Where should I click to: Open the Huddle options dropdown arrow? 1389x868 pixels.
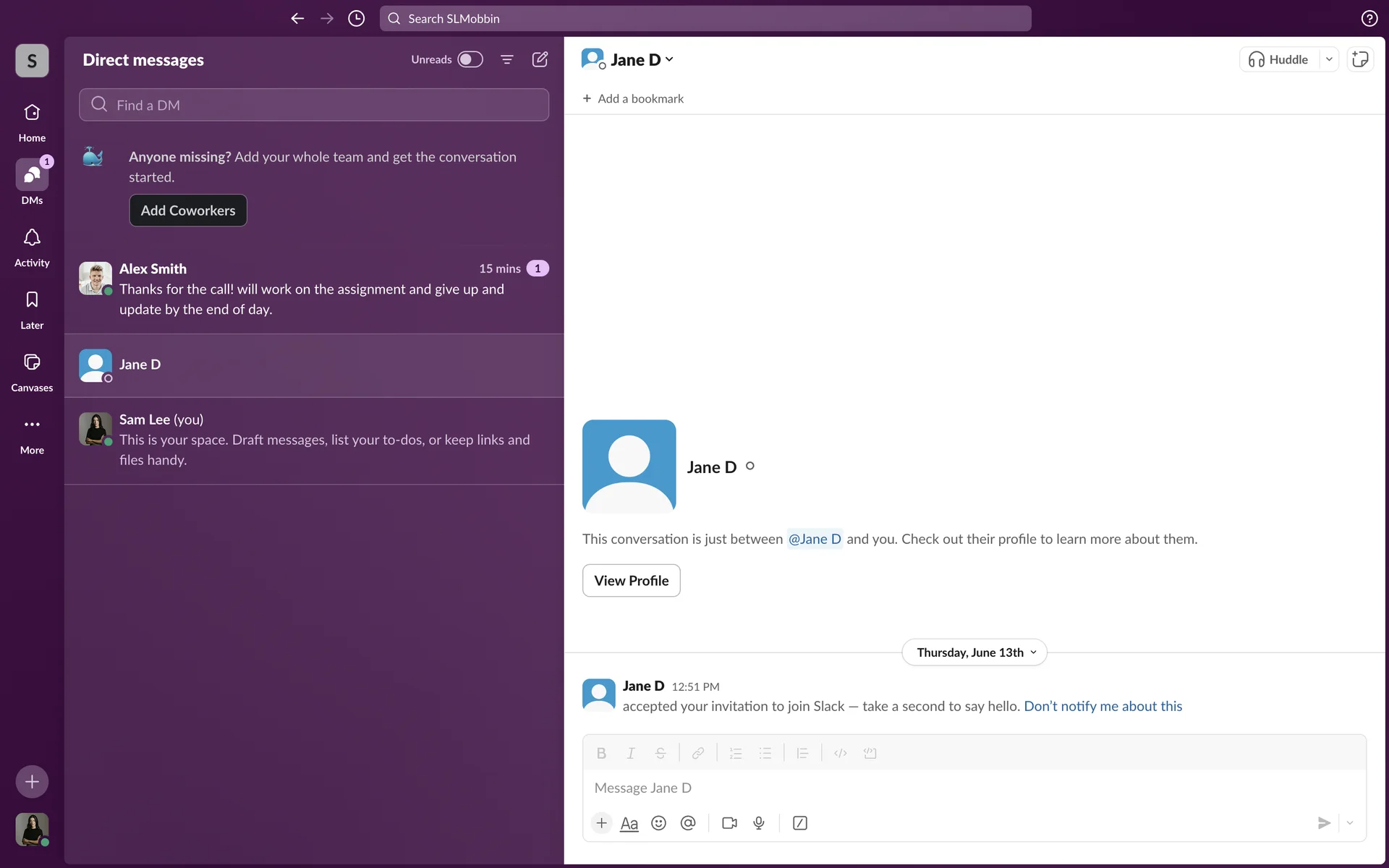coord(1329,59)
